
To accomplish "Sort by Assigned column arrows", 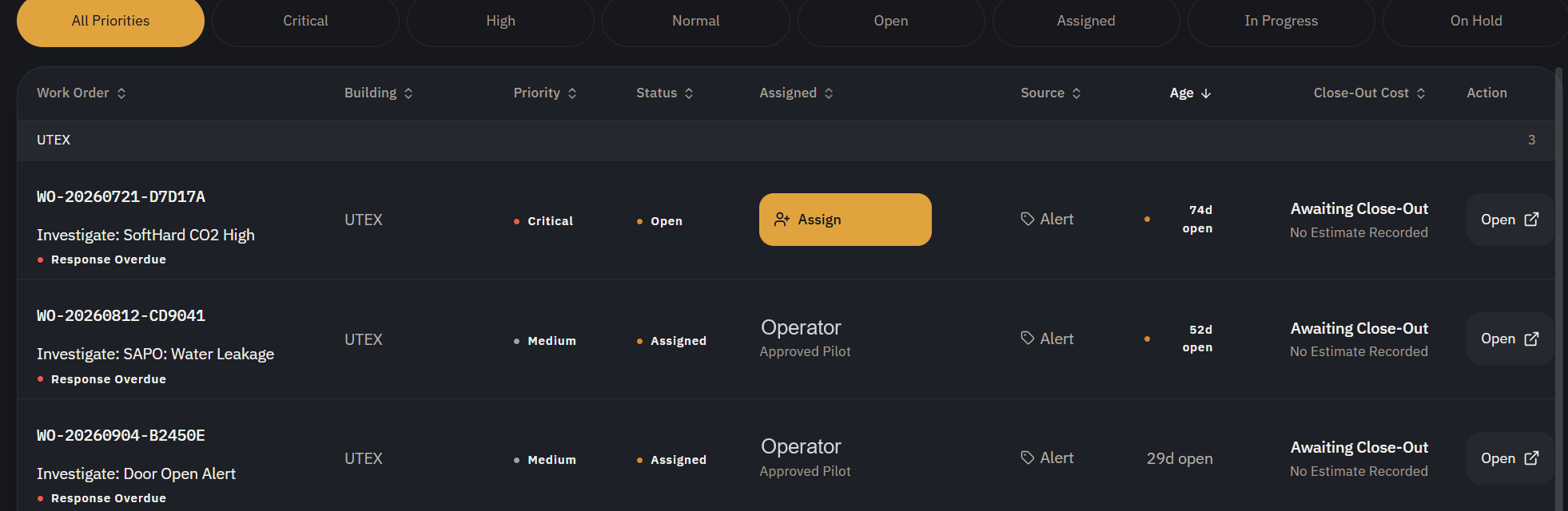I will [x=829, y=93].
